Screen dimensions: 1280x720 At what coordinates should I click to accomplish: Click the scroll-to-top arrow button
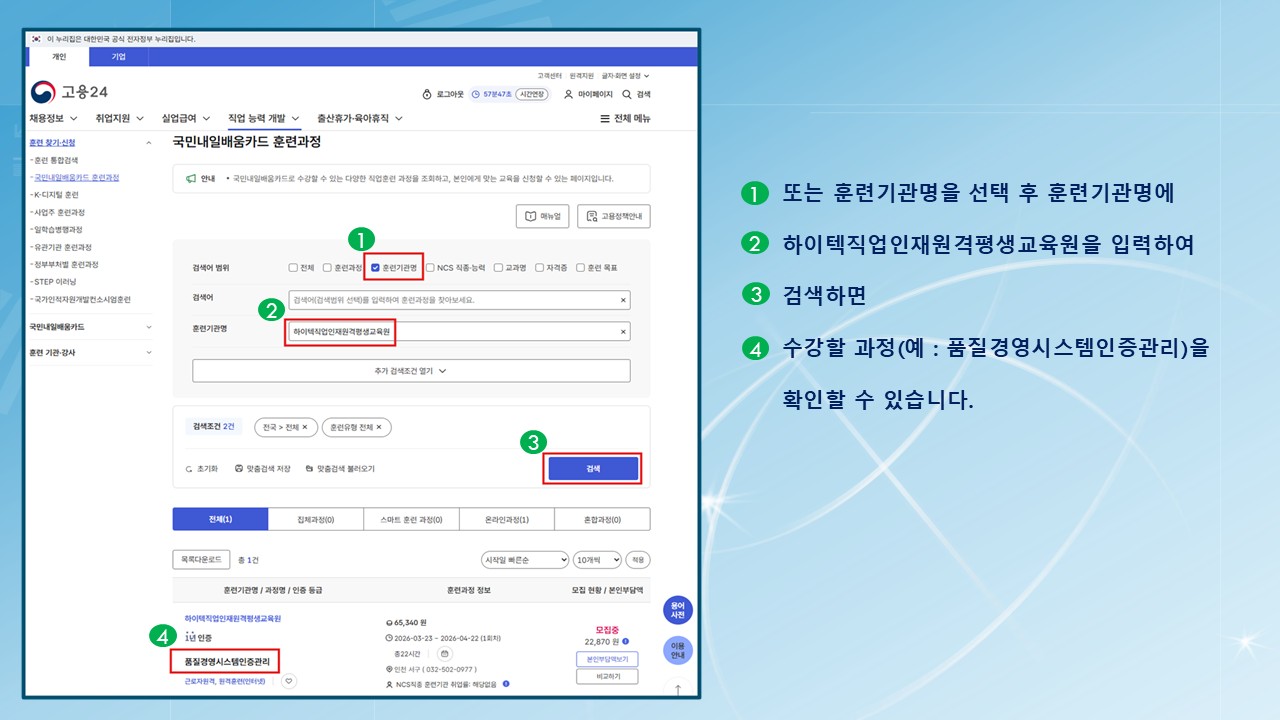click(677, 689)
